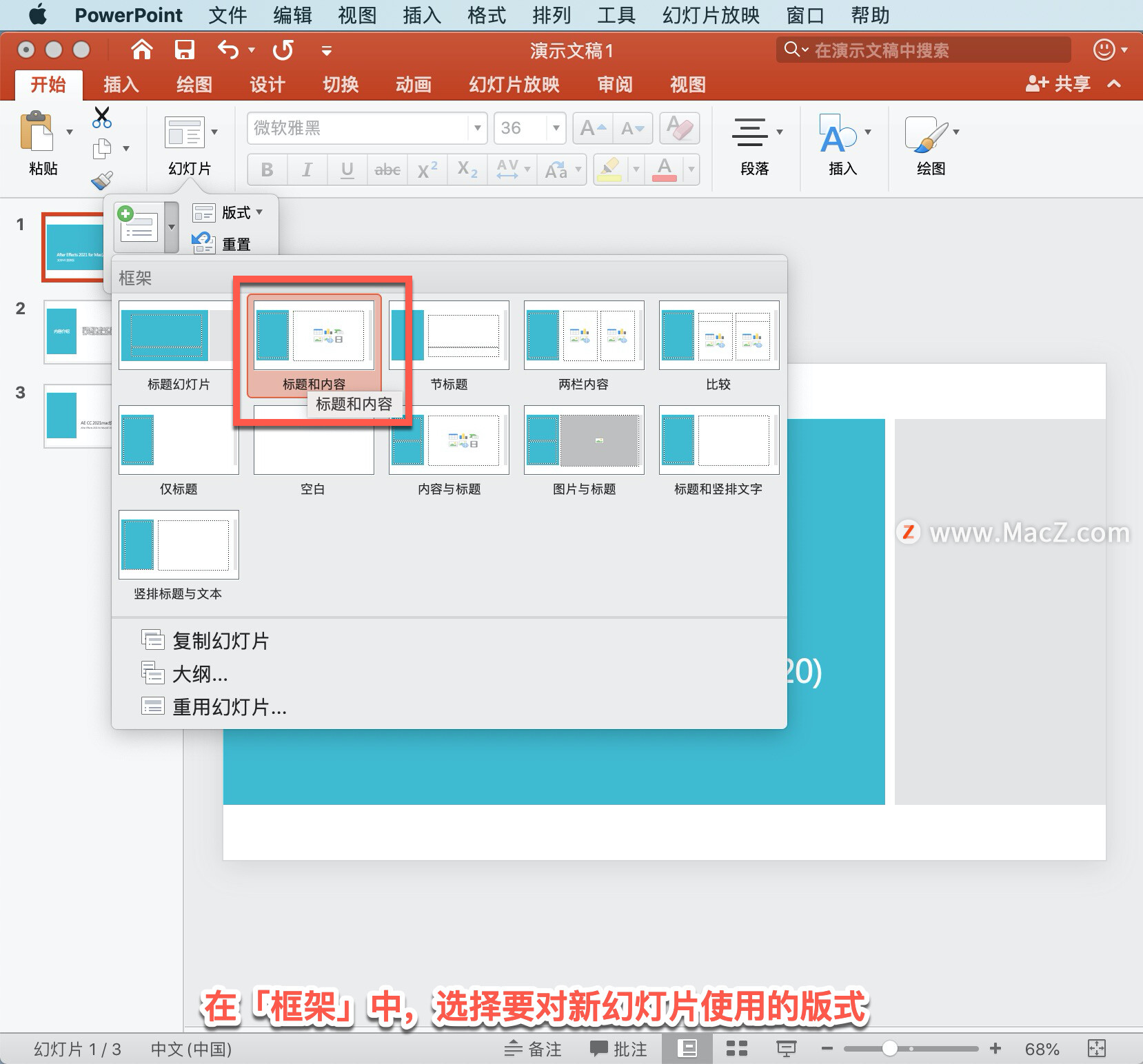Open the Layout (版式) dropdown
The image size is (1143, 1064).
(228, 212)
